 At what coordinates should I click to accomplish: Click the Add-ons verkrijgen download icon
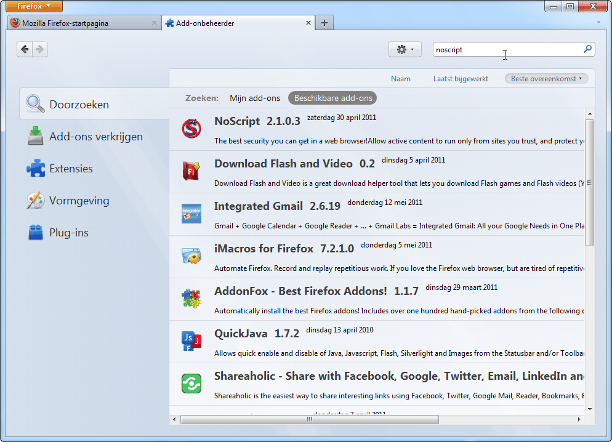[36, 135]
